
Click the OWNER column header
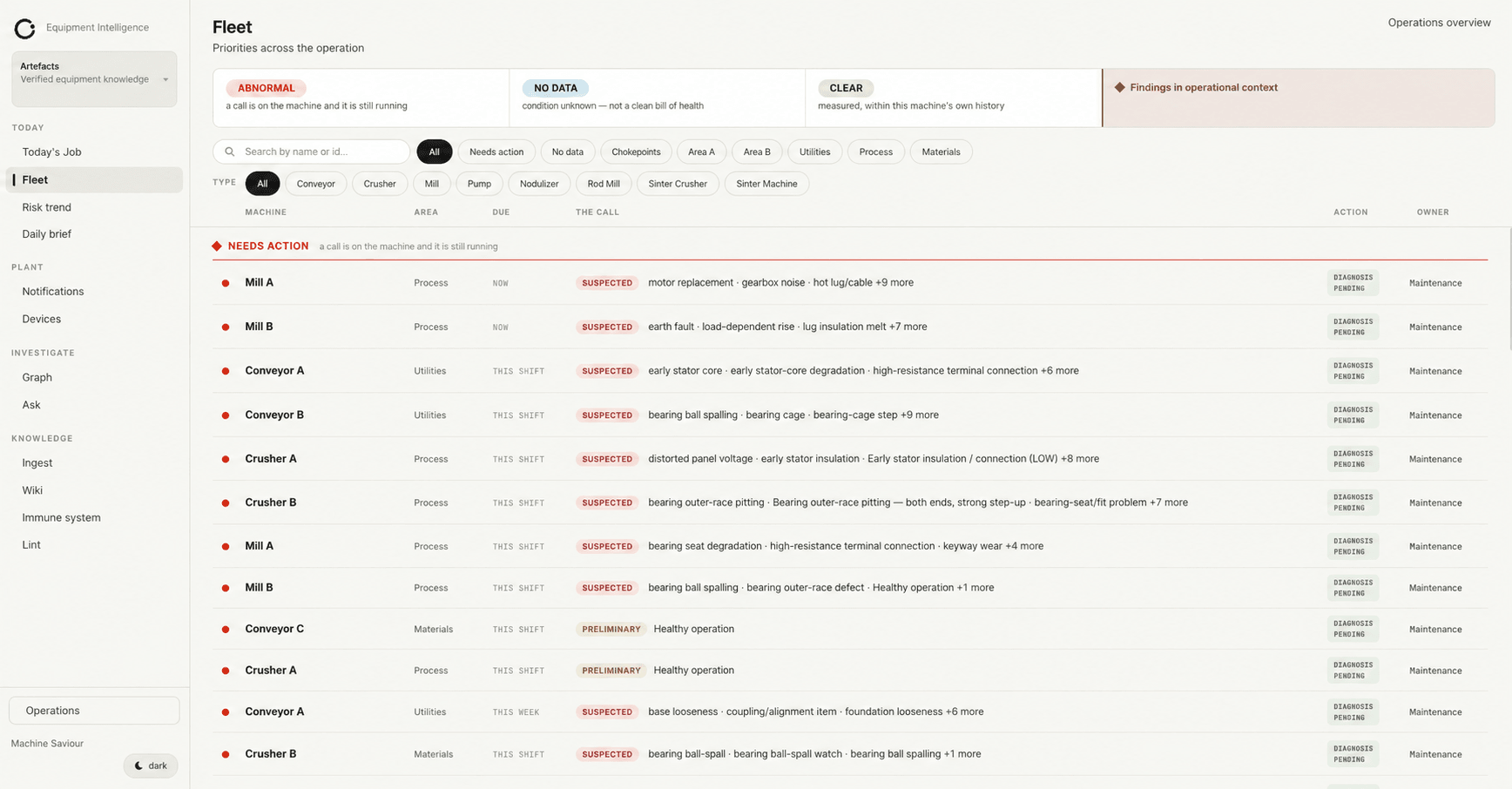click(x=1433, y=212)
